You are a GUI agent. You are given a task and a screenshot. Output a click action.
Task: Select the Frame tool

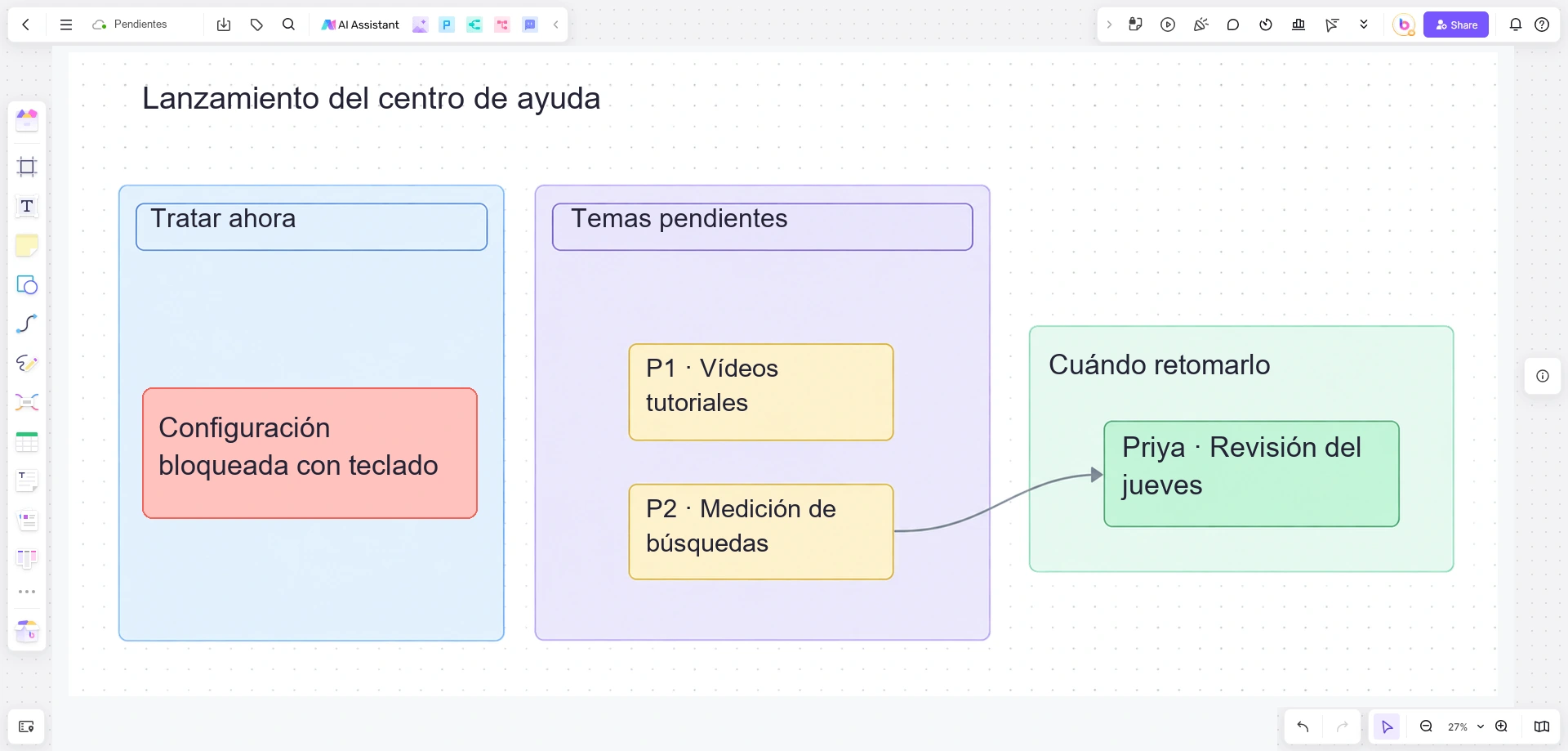[27, 167]
